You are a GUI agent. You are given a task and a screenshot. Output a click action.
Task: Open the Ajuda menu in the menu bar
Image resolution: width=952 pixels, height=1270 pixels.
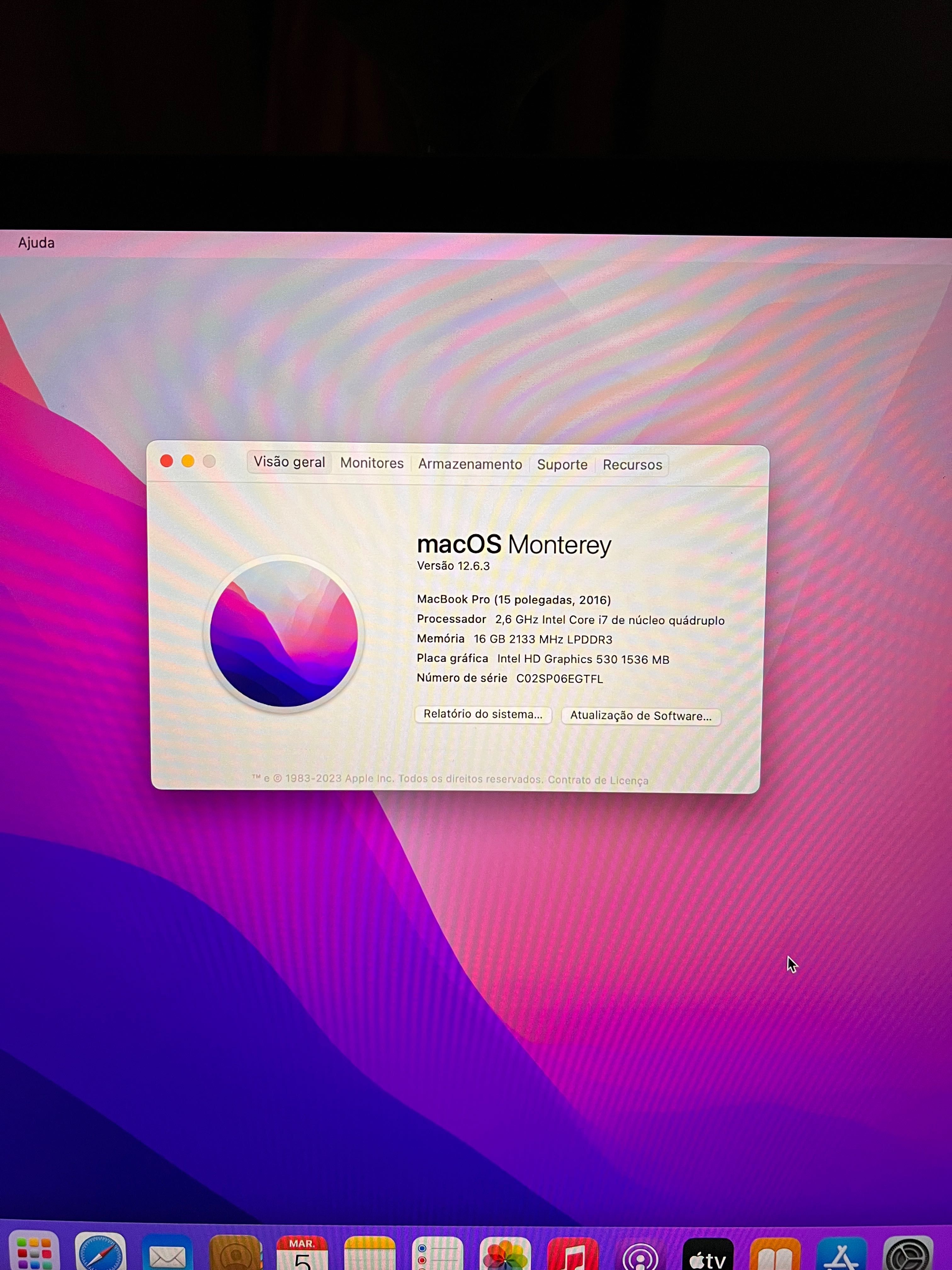(x=36, y=243)
